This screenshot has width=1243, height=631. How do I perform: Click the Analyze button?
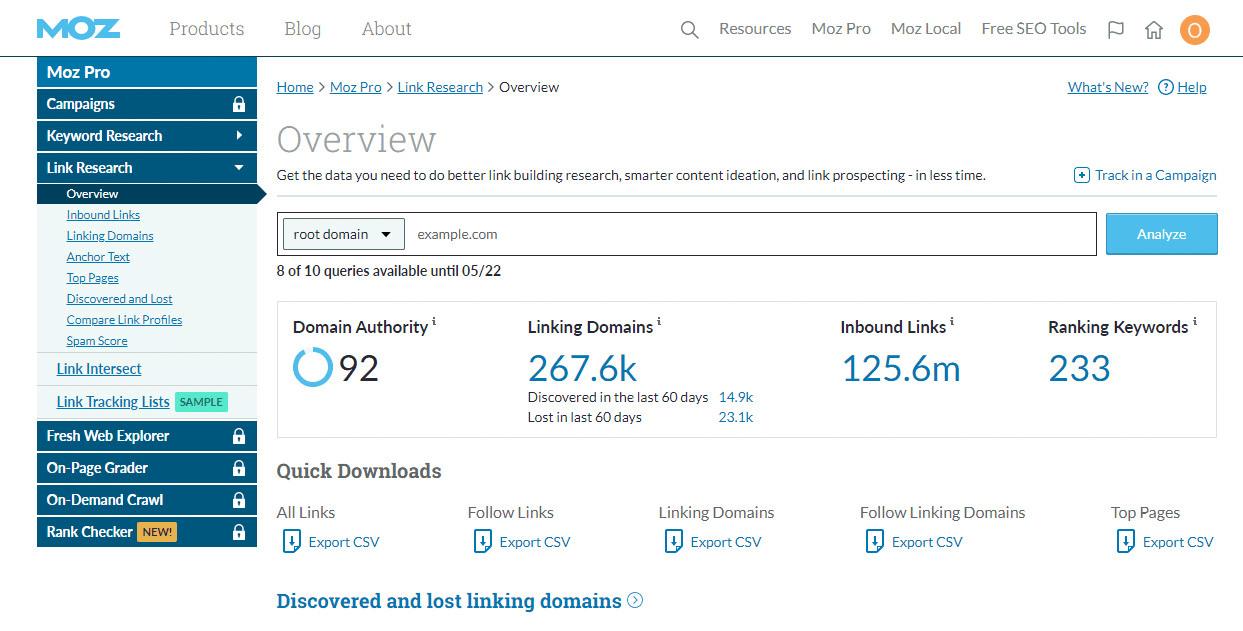(1161, 233)
